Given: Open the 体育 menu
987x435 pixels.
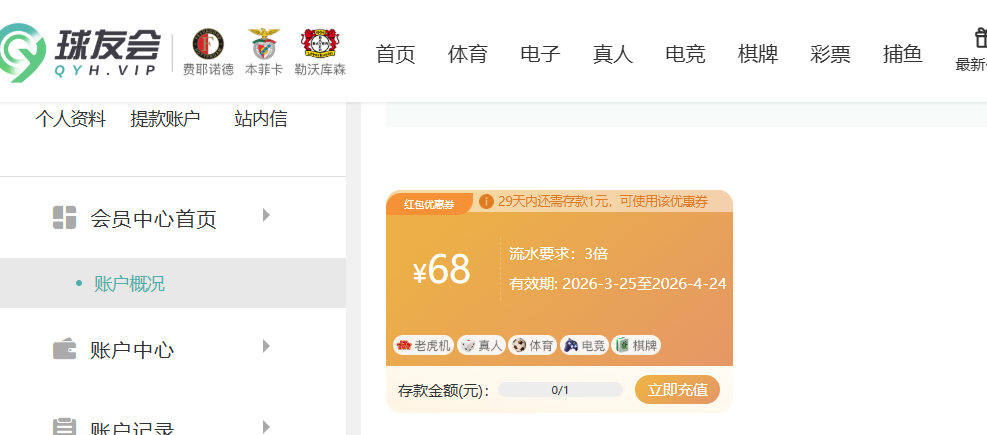Looking at the screenshot, I should click(468, 54).
